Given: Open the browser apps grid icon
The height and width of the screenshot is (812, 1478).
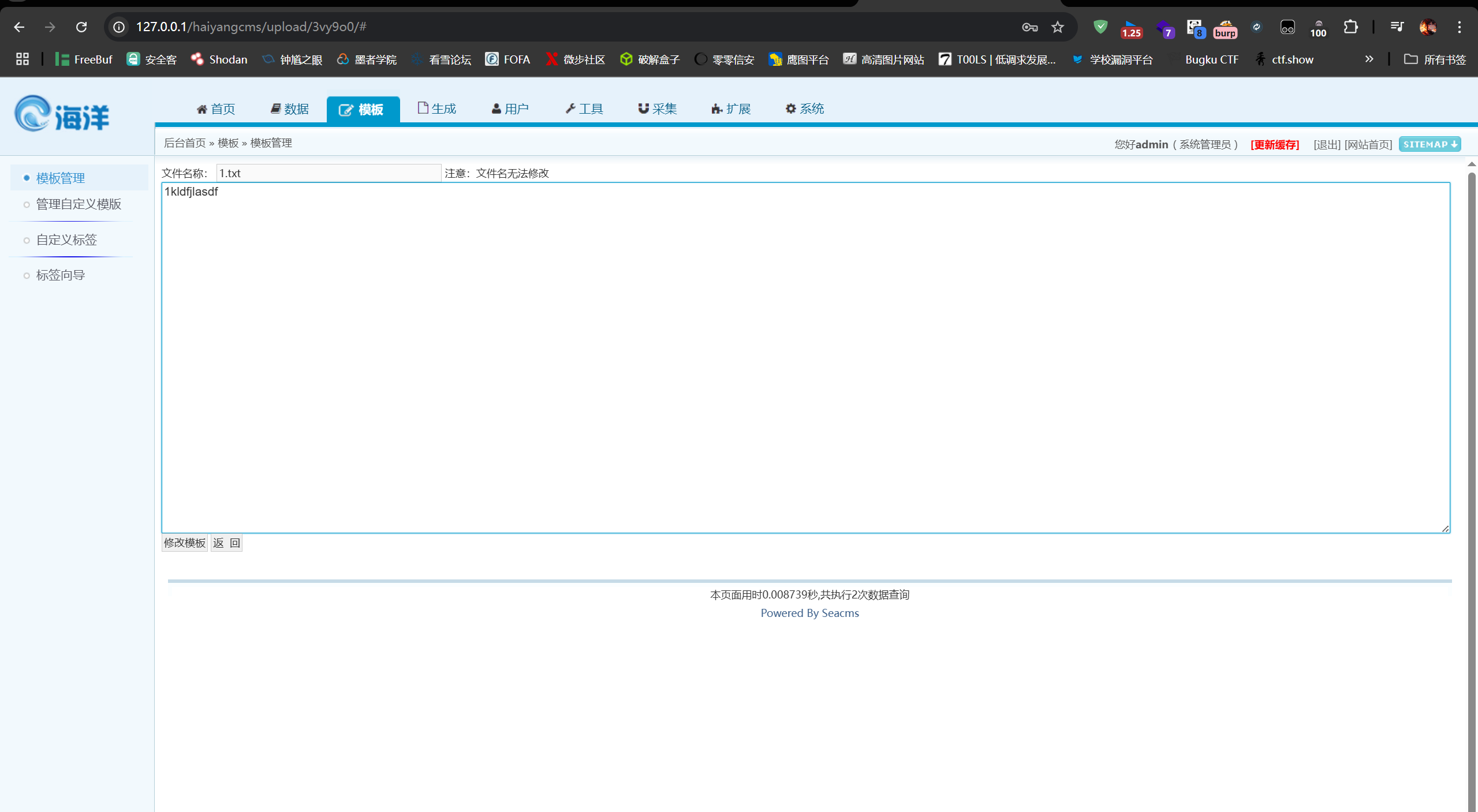Looking at the screenshot, I should [23, 59].
